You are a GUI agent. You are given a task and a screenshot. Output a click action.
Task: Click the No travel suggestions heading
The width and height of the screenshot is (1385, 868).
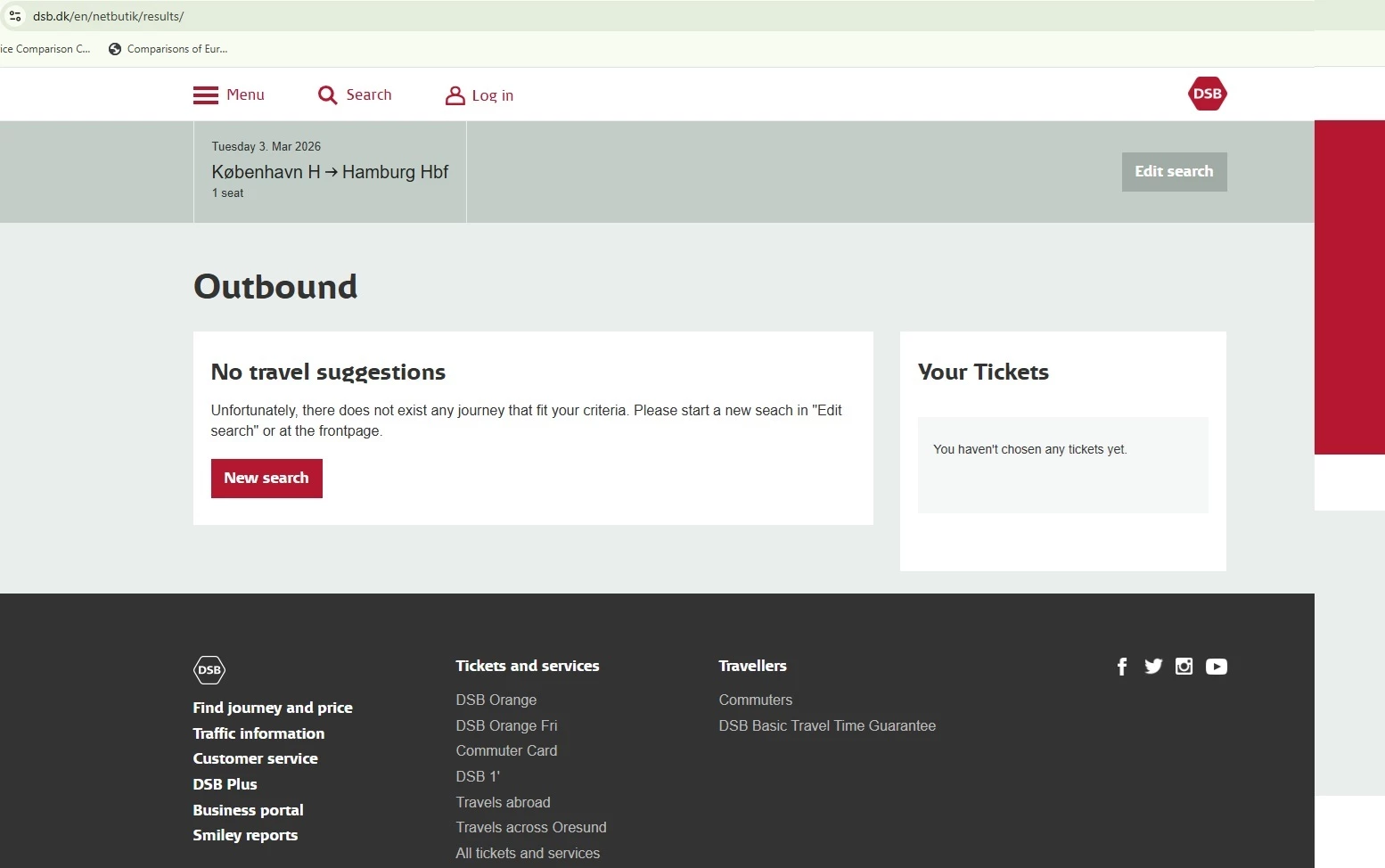point(328,373)
